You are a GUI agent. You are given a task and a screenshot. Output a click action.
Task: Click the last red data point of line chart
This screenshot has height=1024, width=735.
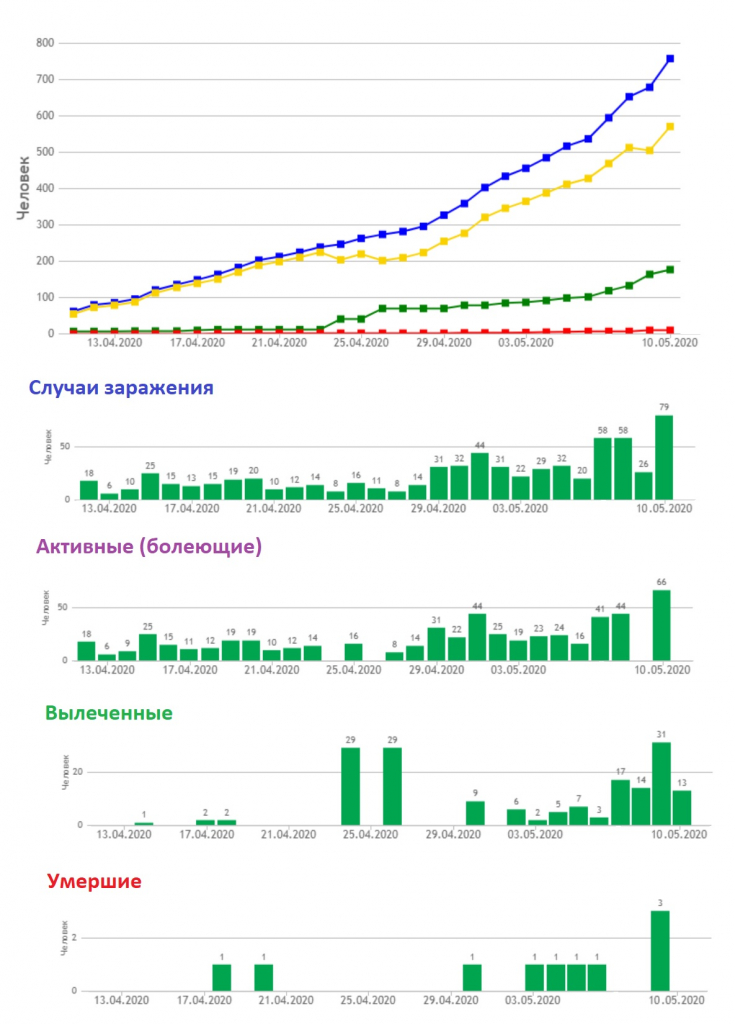670,330
